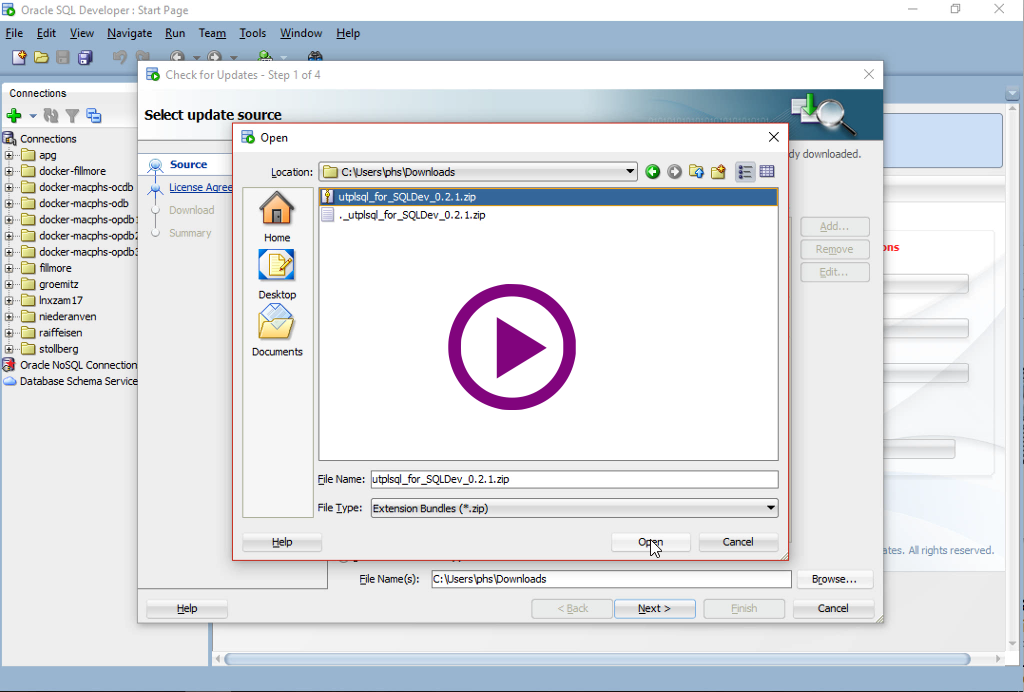
Task: Click the Open button to confirm selection
Action: click(x=649, y=541)
